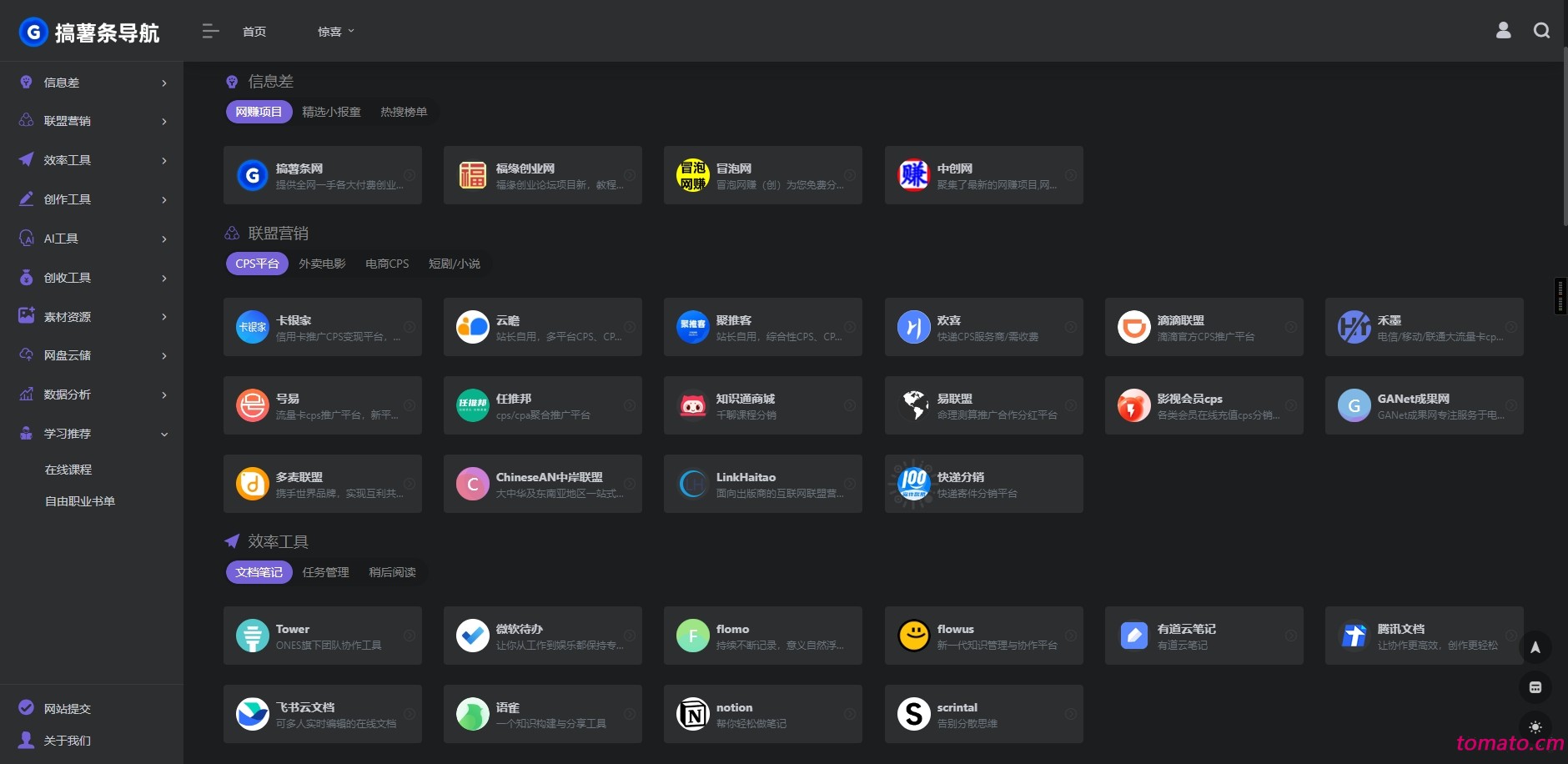Expand the 效率工具 sidebar chevron
Screen dimensions: 1568x764
click(164, 160)
